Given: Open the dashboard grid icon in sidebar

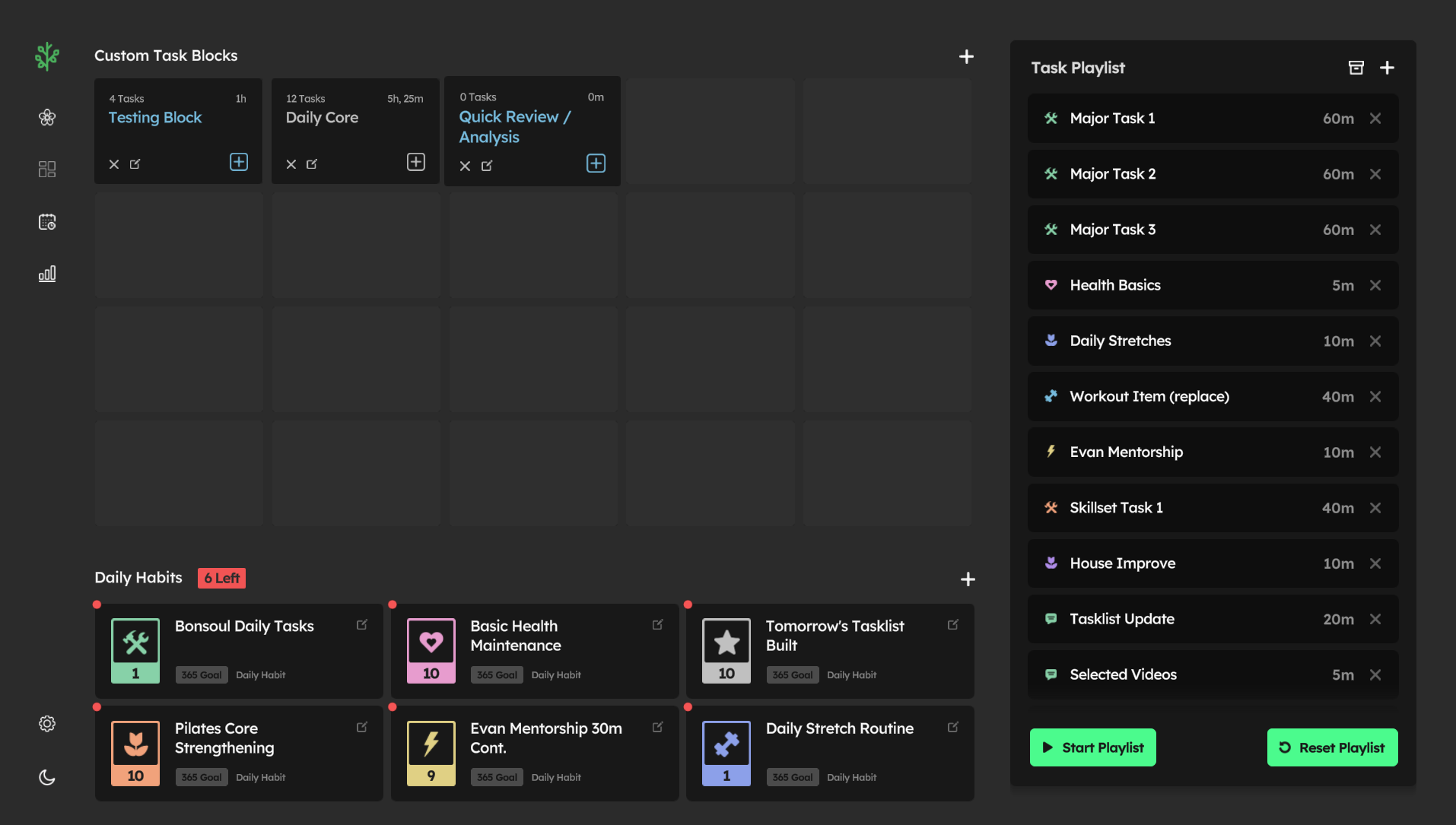Looking at the screenshot, I should [x=47, y=169].
